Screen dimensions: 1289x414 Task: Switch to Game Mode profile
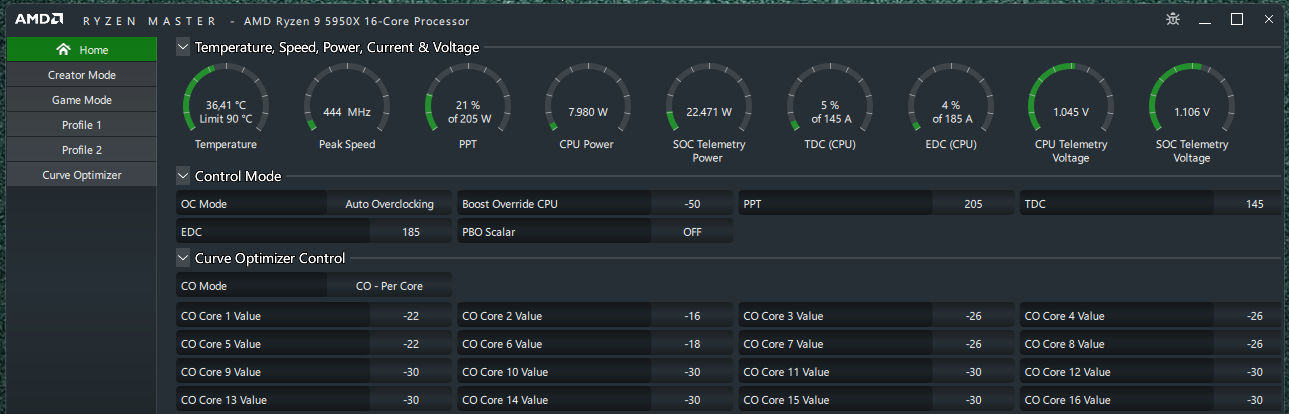[x=82, y=100]
